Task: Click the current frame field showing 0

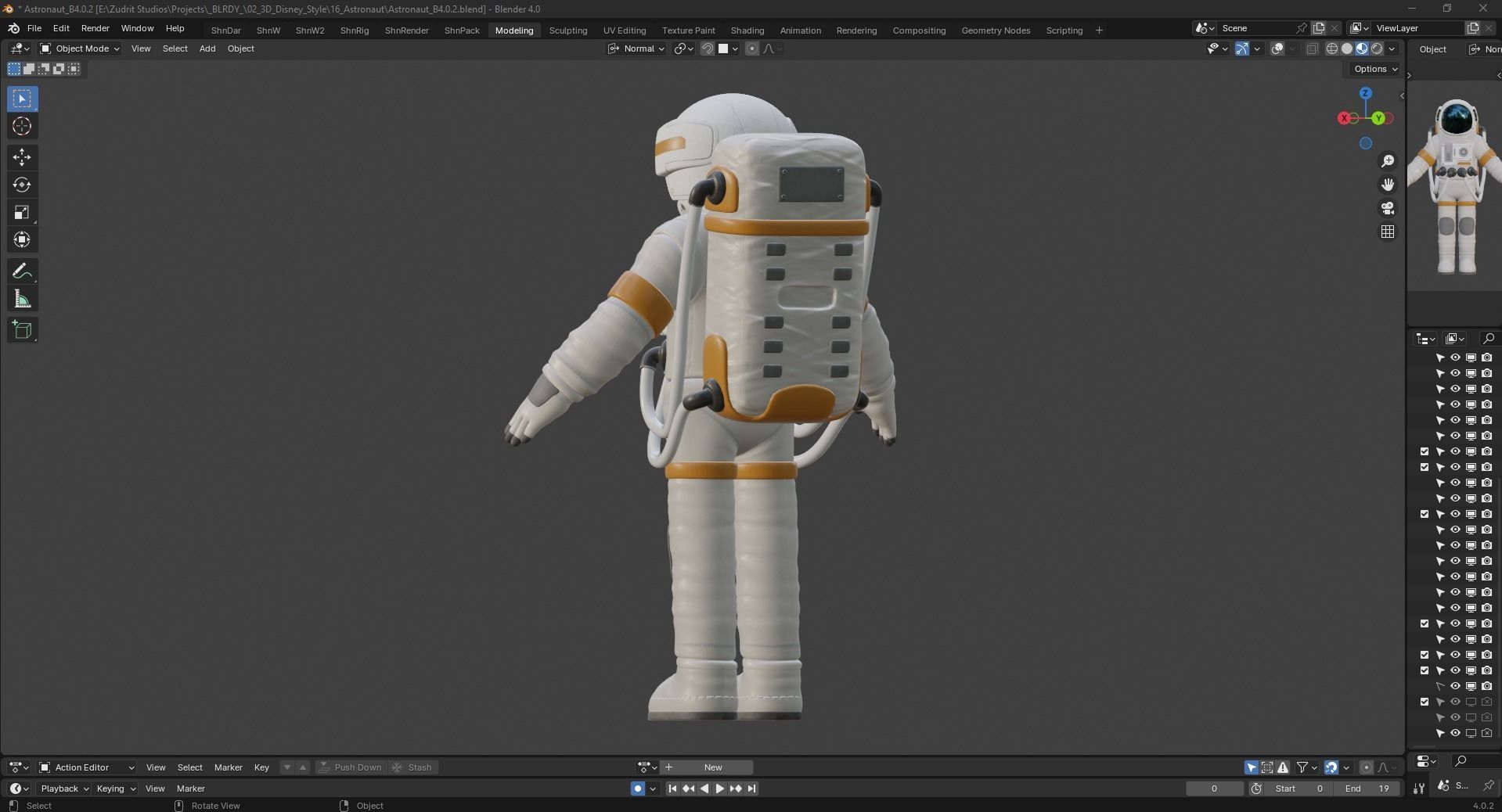Action: pyautogui.click(x=1214, y=789)
